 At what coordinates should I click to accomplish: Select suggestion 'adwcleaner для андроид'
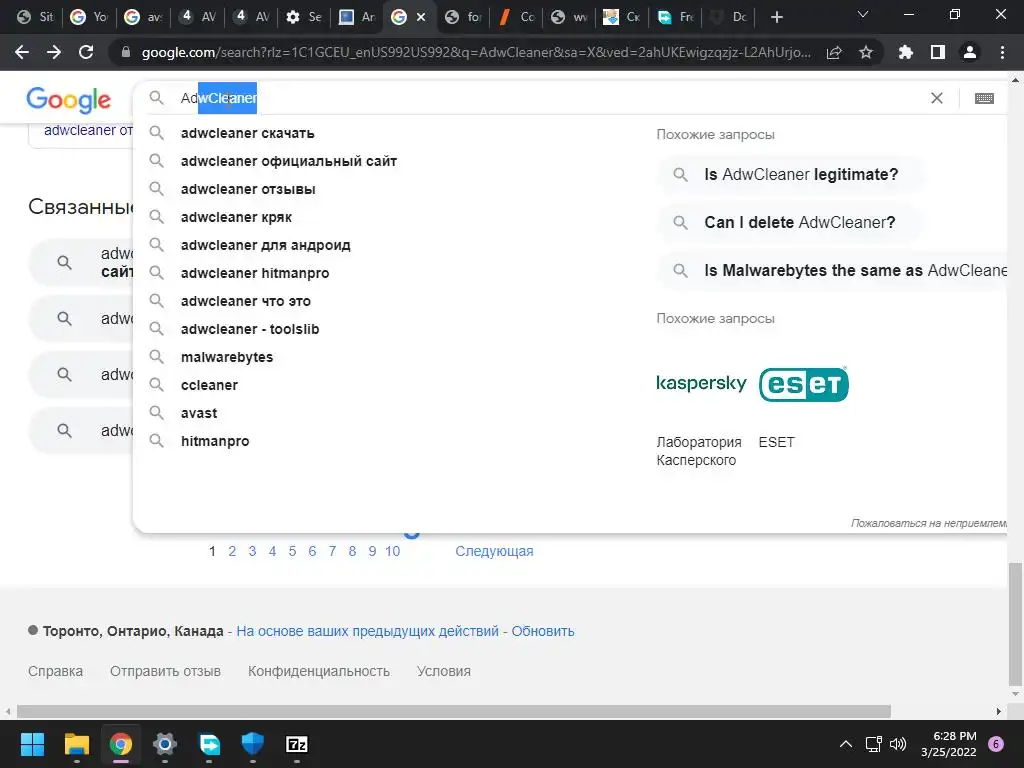(x=266, y=246)
